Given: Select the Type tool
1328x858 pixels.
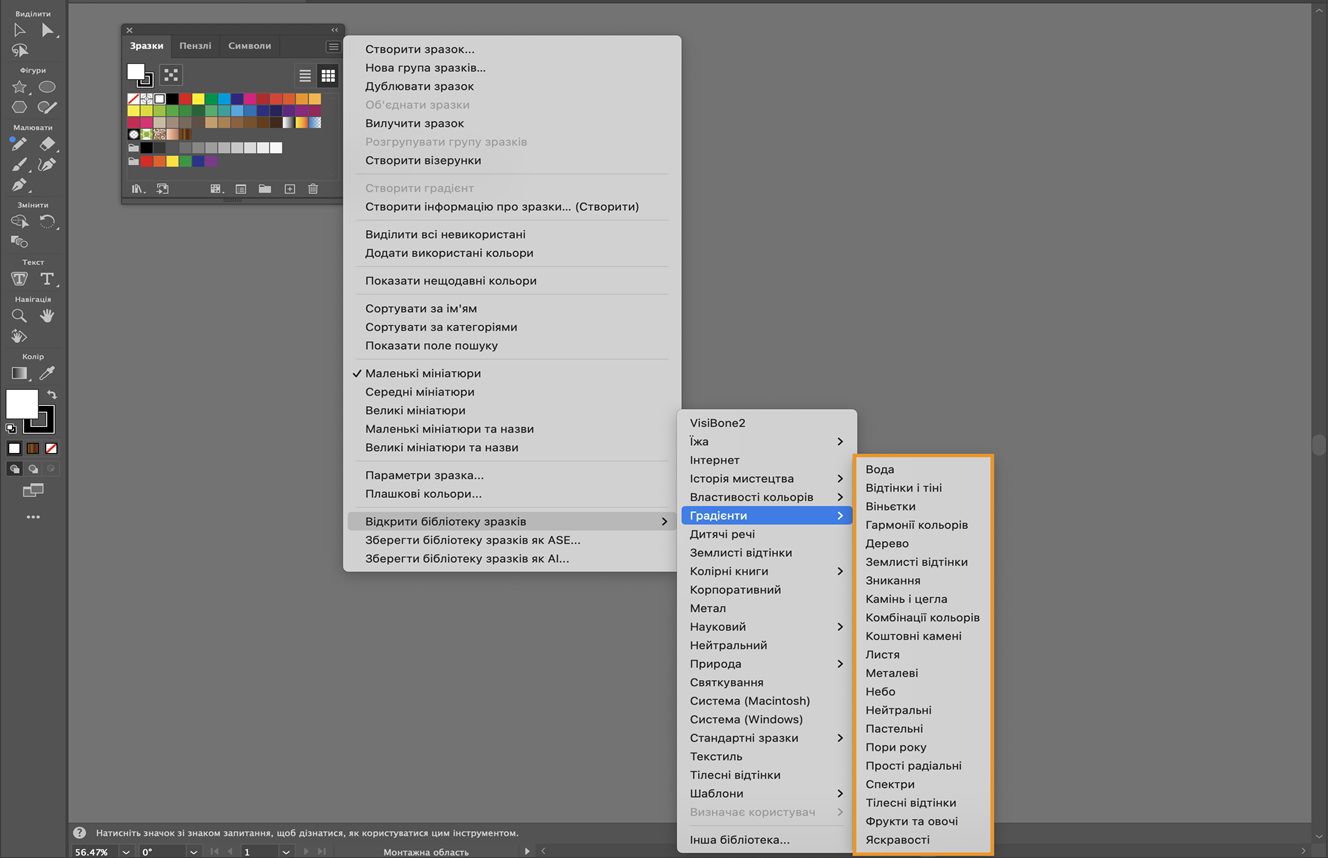Looking at the screenshot, I should 47,278.
